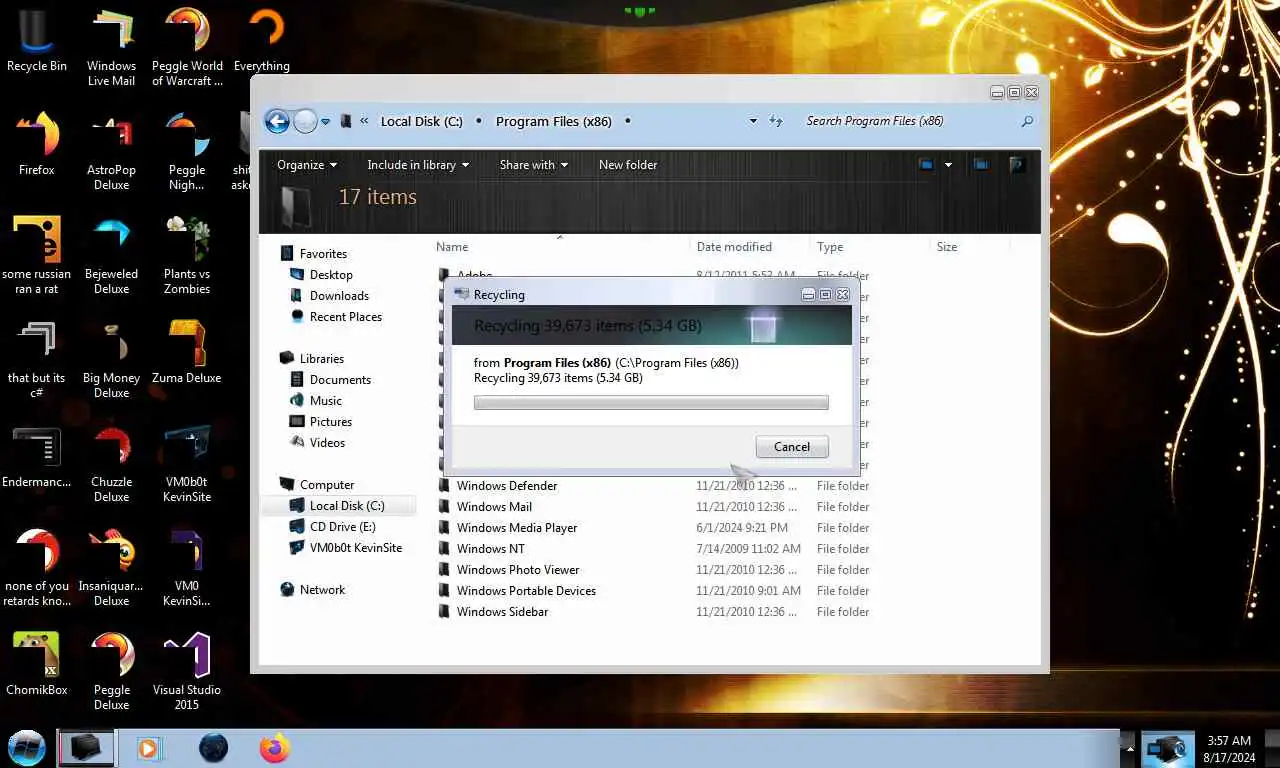Open Explorer help button
The height and width of the screenshot is (768, 1280).
(x=1018, y=165)
